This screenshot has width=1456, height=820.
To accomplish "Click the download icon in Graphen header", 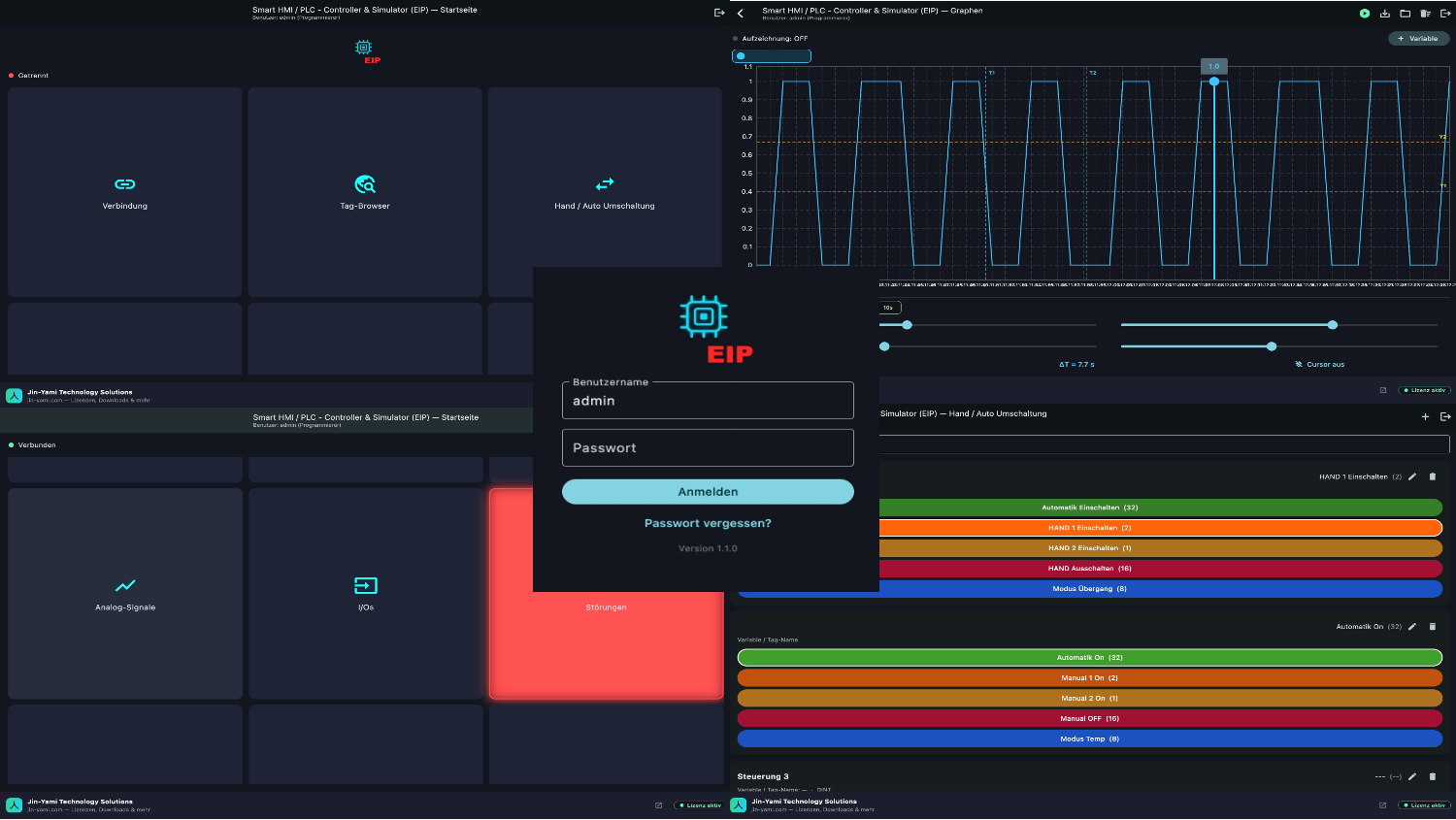I will point(1385,14).
